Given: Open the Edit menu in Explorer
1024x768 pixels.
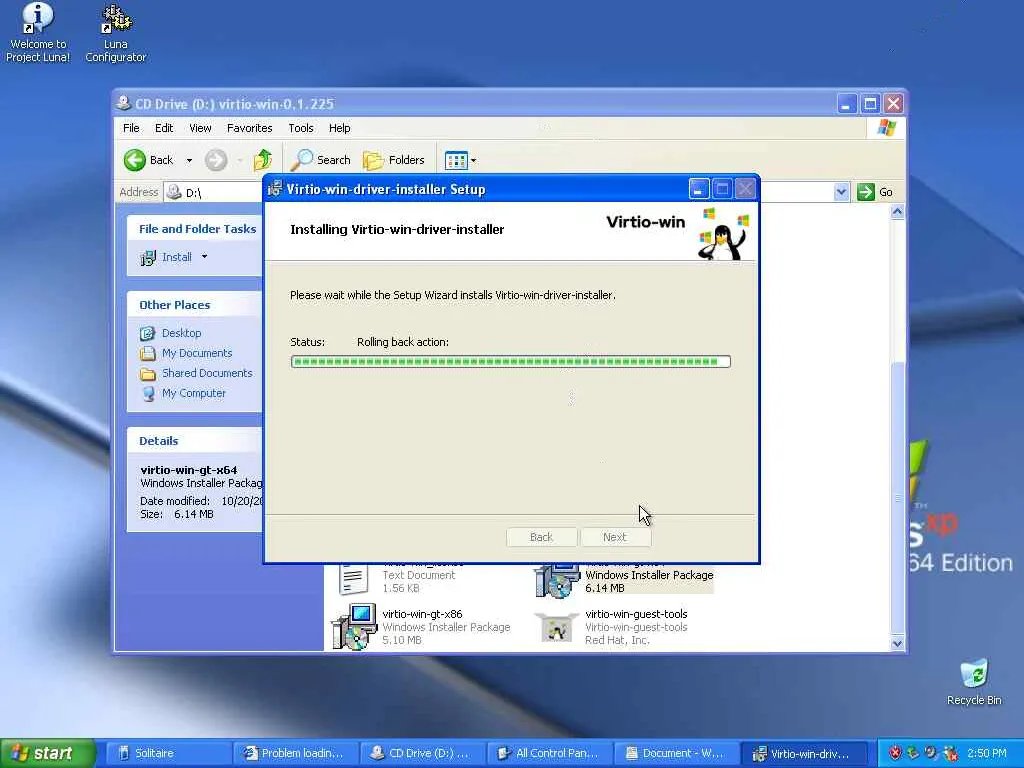Looking at the screenshot, I should [x=164, y=128].
